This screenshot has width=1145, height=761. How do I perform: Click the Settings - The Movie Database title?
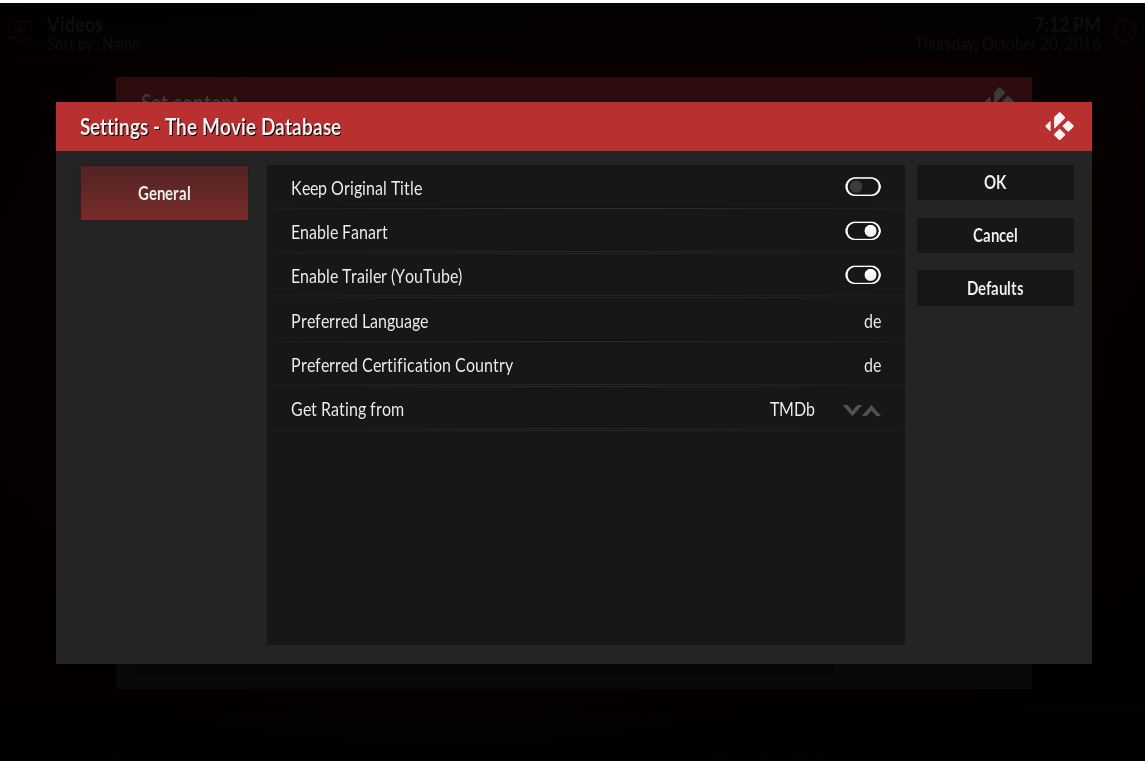(210, 127)
